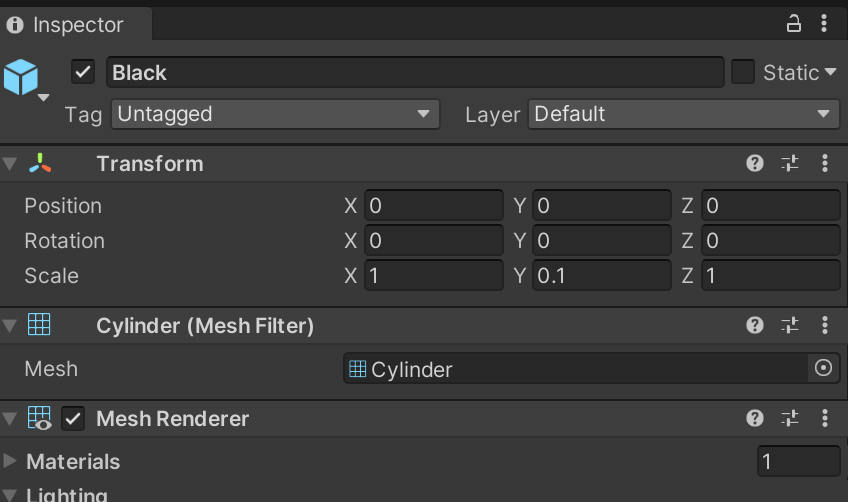The image size is (848, 502).
Task: Open Mesh Renderer help reference icon
Action: click(754, 418)
